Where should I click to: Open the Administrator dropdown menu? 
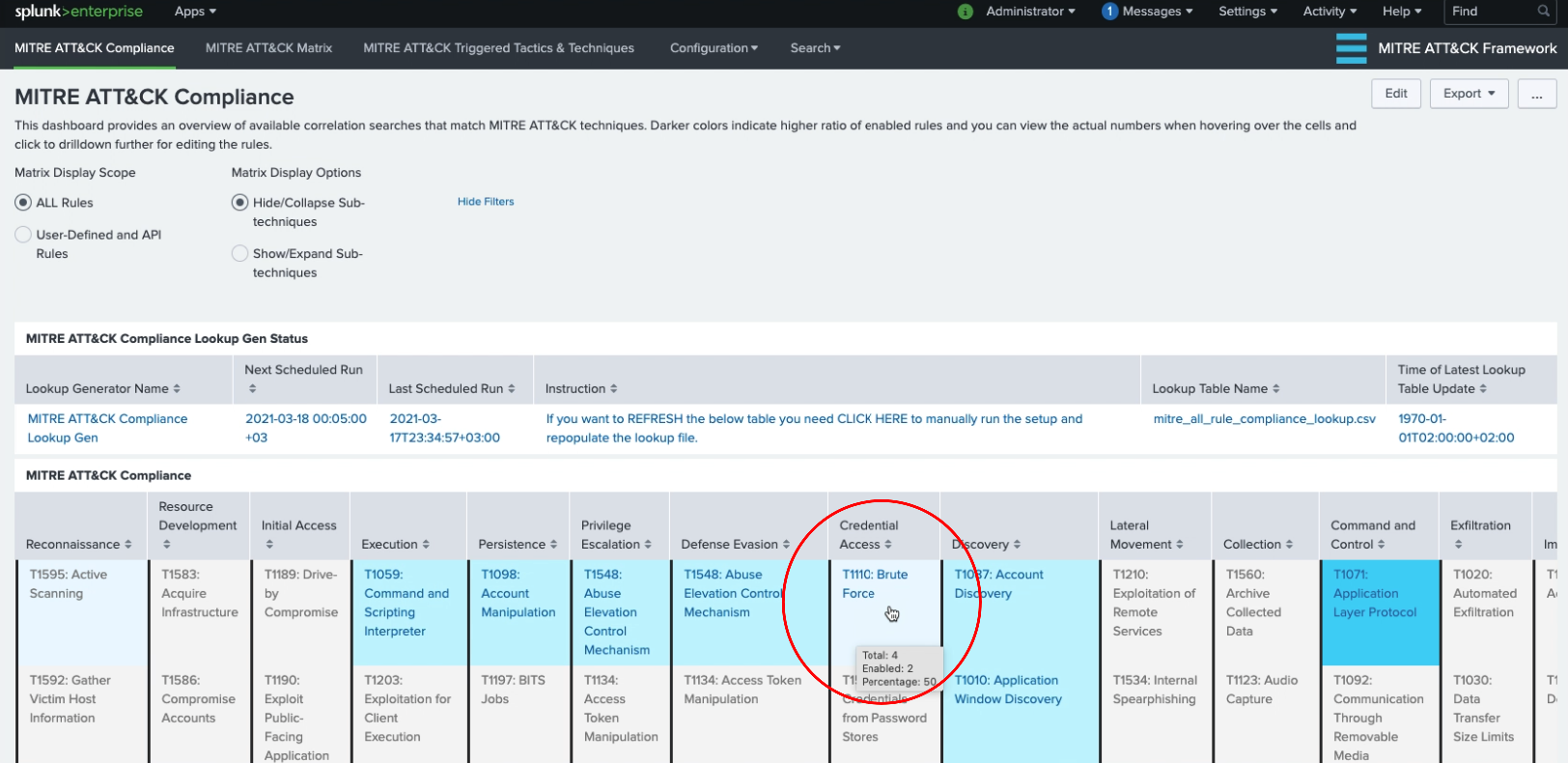pos(1030,12)
